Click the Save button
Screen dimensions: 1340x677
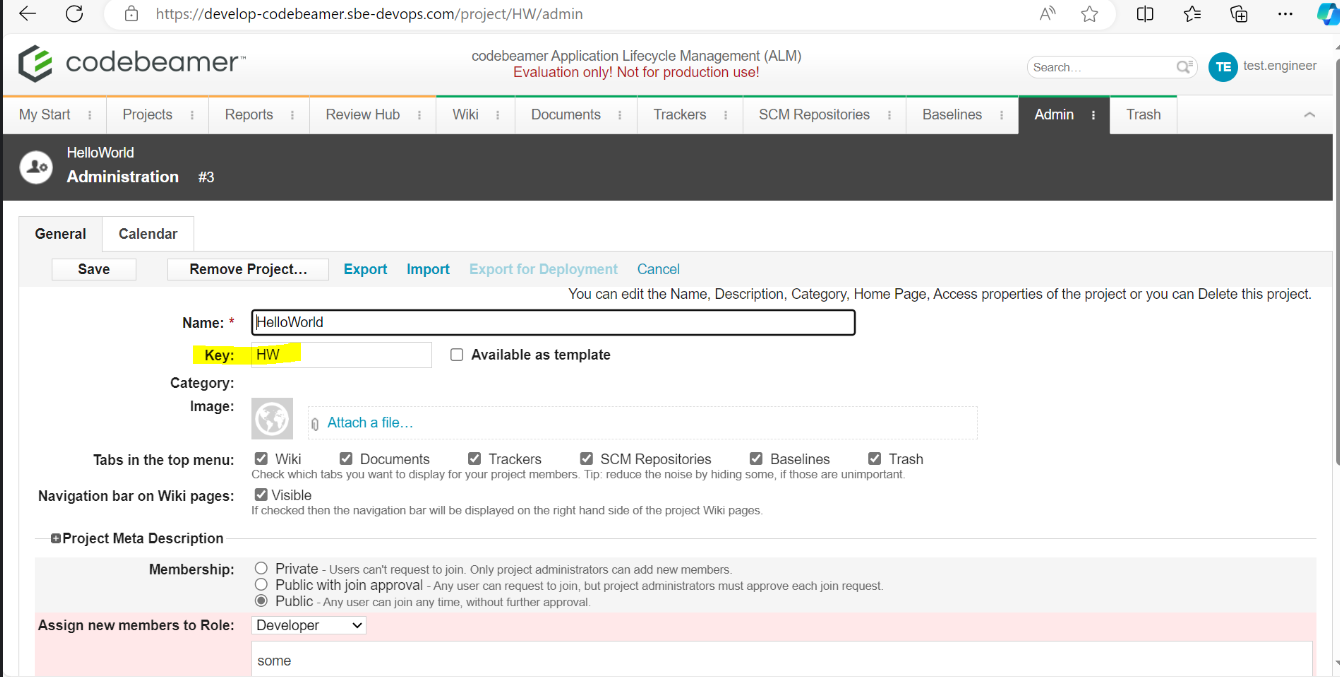[94, 269]
